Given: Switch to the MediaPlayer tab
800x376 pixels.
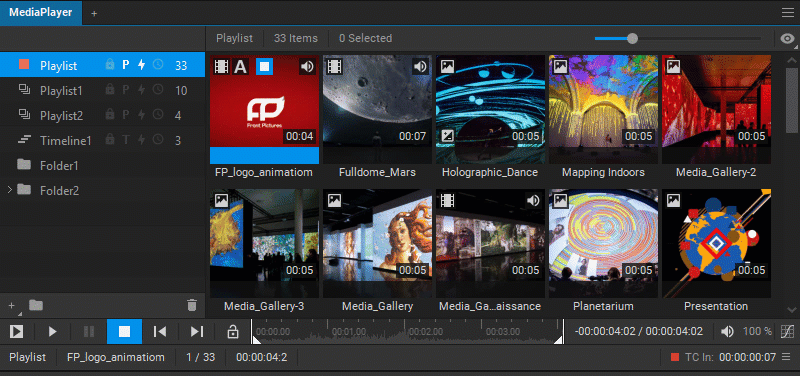Looking at the screenshot, I should (41, 12).
